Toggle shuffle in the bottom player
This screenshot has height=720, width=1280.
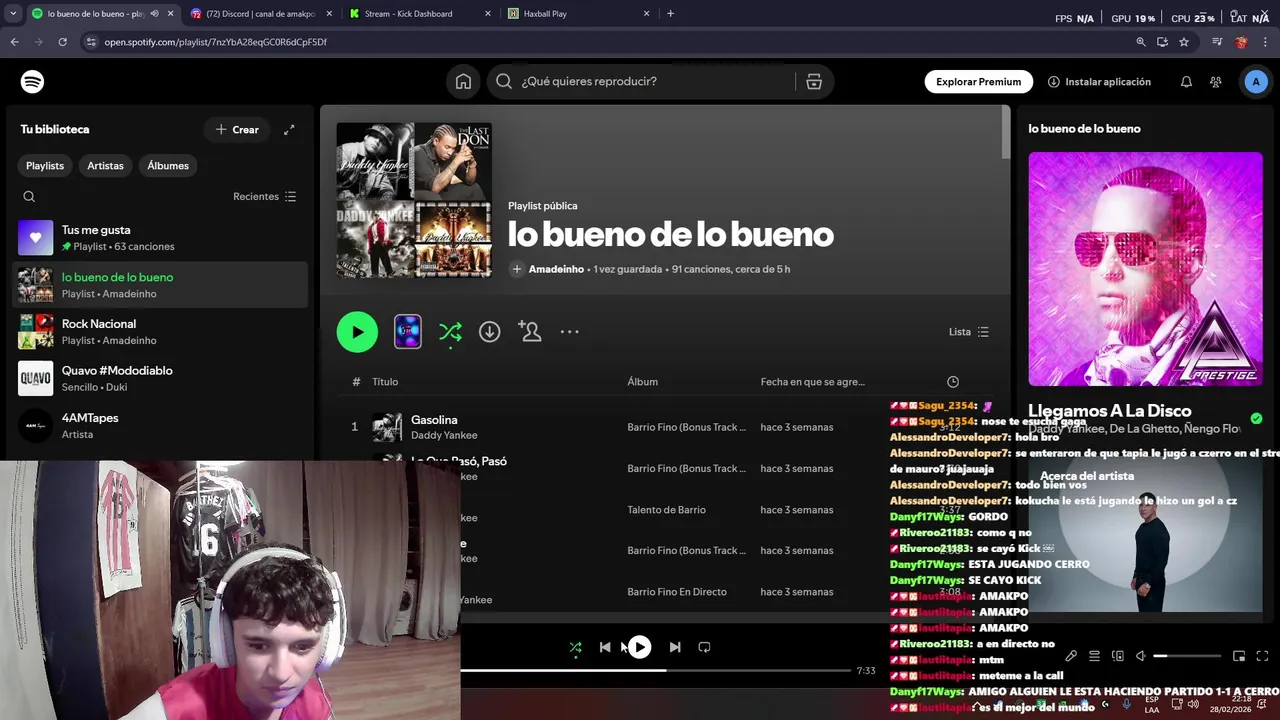point(575,648)
